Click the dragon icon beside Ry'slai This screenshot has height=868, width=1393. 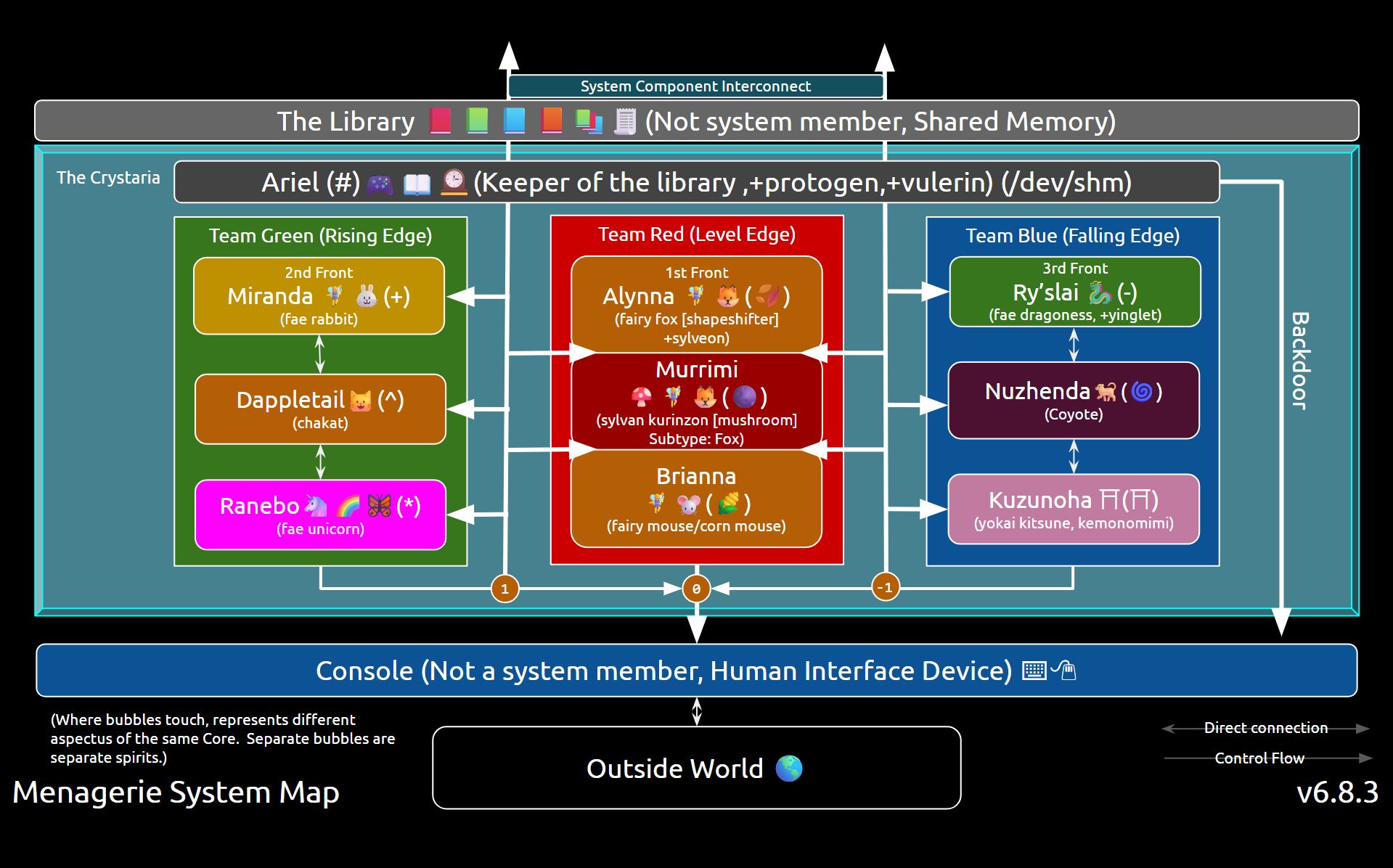click(1100, 292)
